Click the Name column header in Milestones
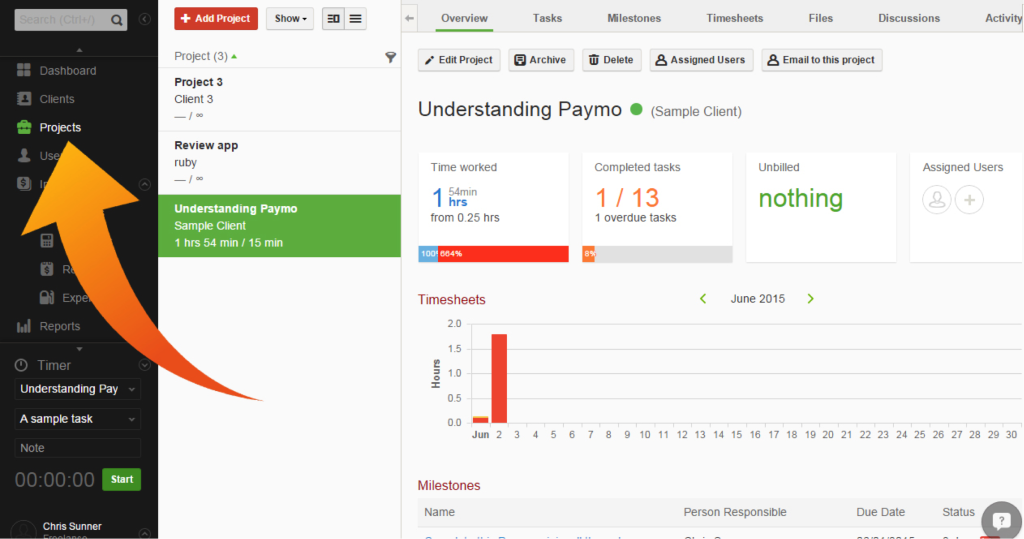The image size is (1024, 539). pyautogui.click(x=440, y=512)
